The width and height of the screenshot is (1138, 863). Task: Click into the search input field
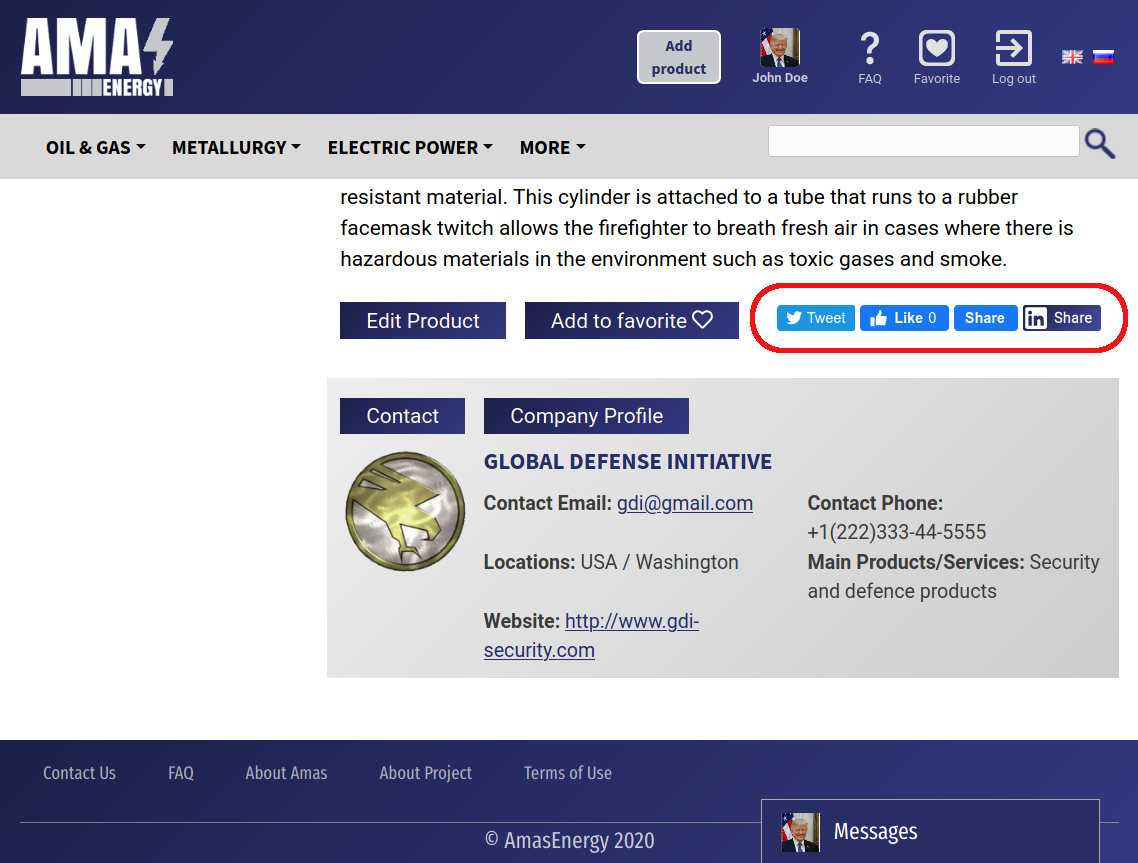(922, 141)
